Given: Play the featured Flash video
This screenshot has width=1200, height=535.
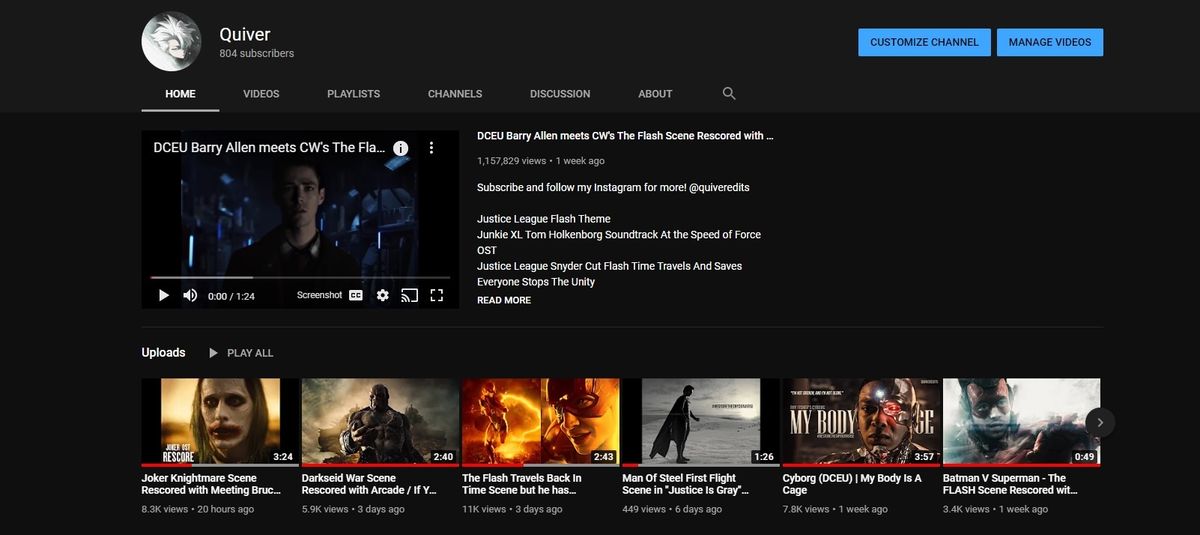Looking at the screenshot, I should 164,295.
